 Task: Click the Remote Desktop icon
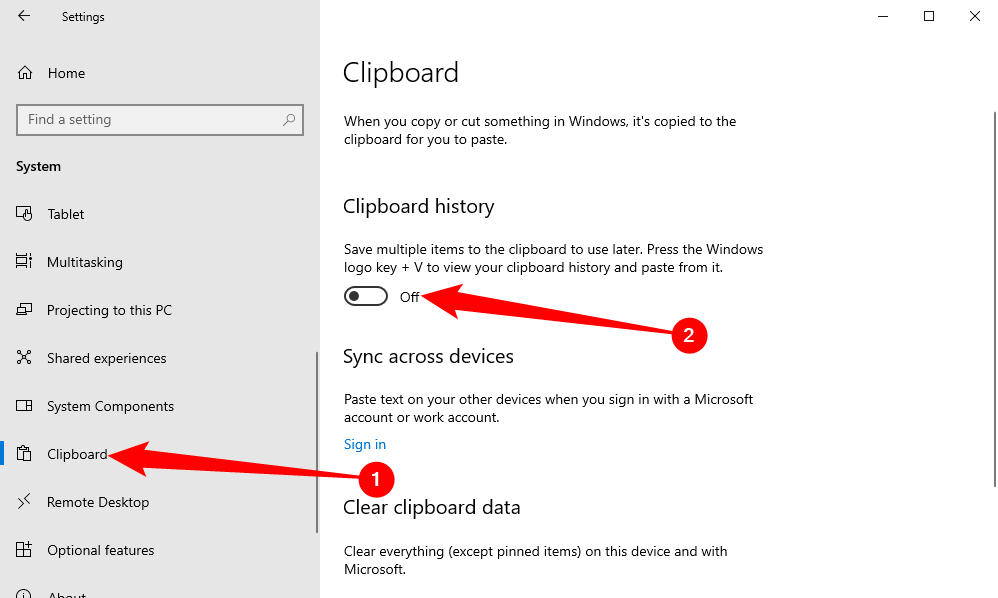coord(25,502)
